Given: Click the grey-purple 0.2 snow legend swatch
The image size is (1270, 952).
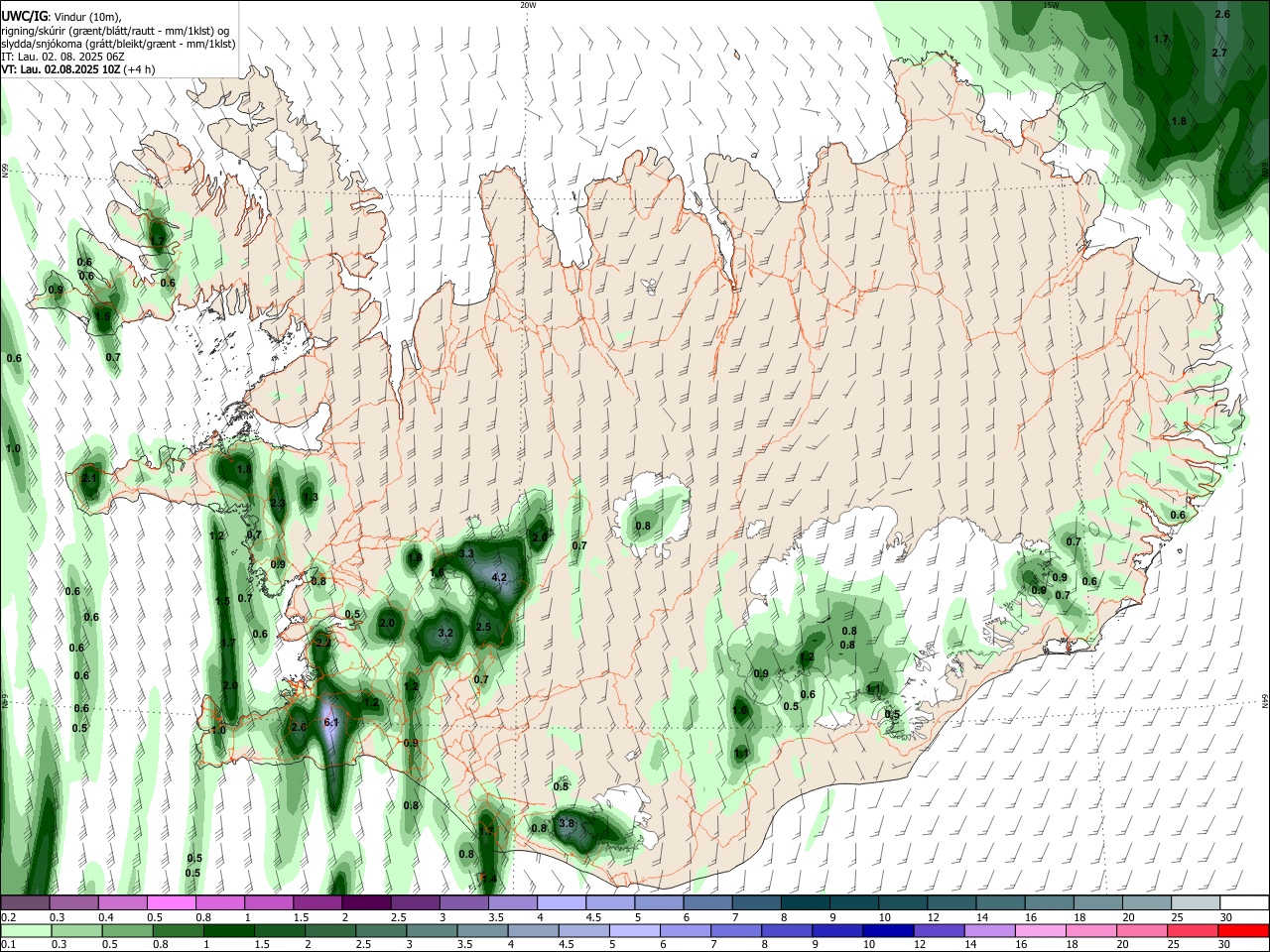Looking at the screenshot, I should coord(24,902).
